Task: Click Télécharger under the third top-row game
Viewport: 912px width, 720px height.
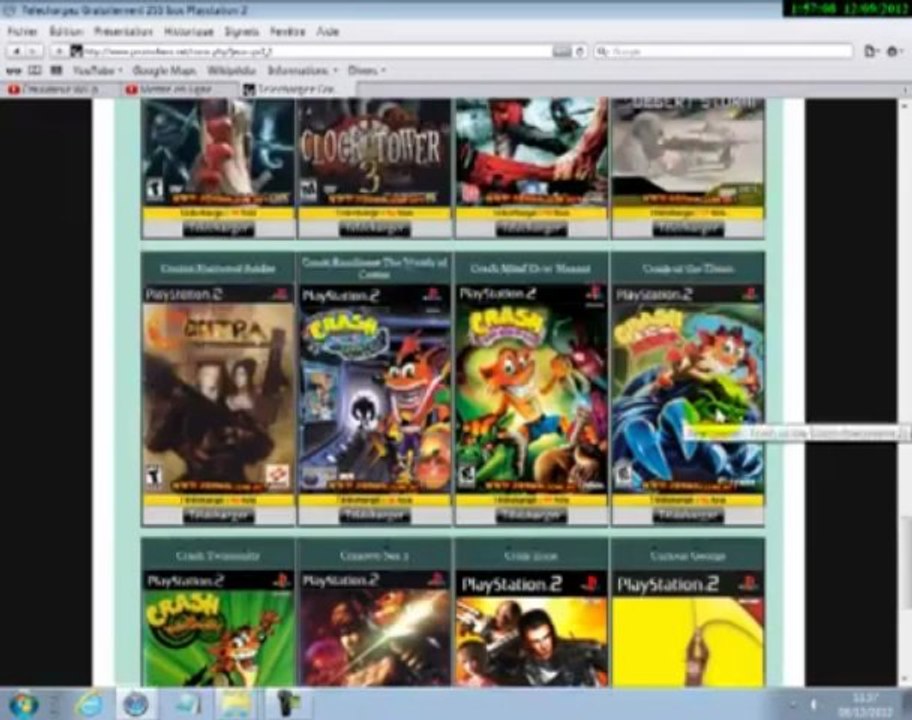Action: [531, 229]
